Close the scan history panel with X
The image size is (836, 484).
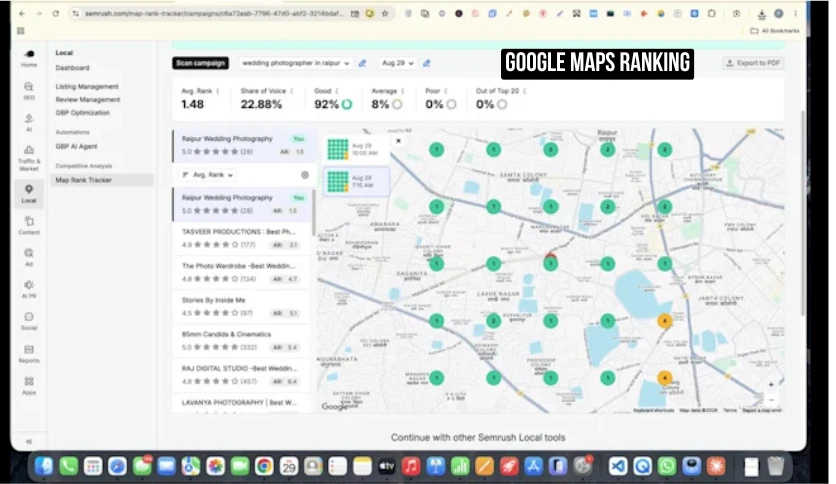(x=398, y=141)
